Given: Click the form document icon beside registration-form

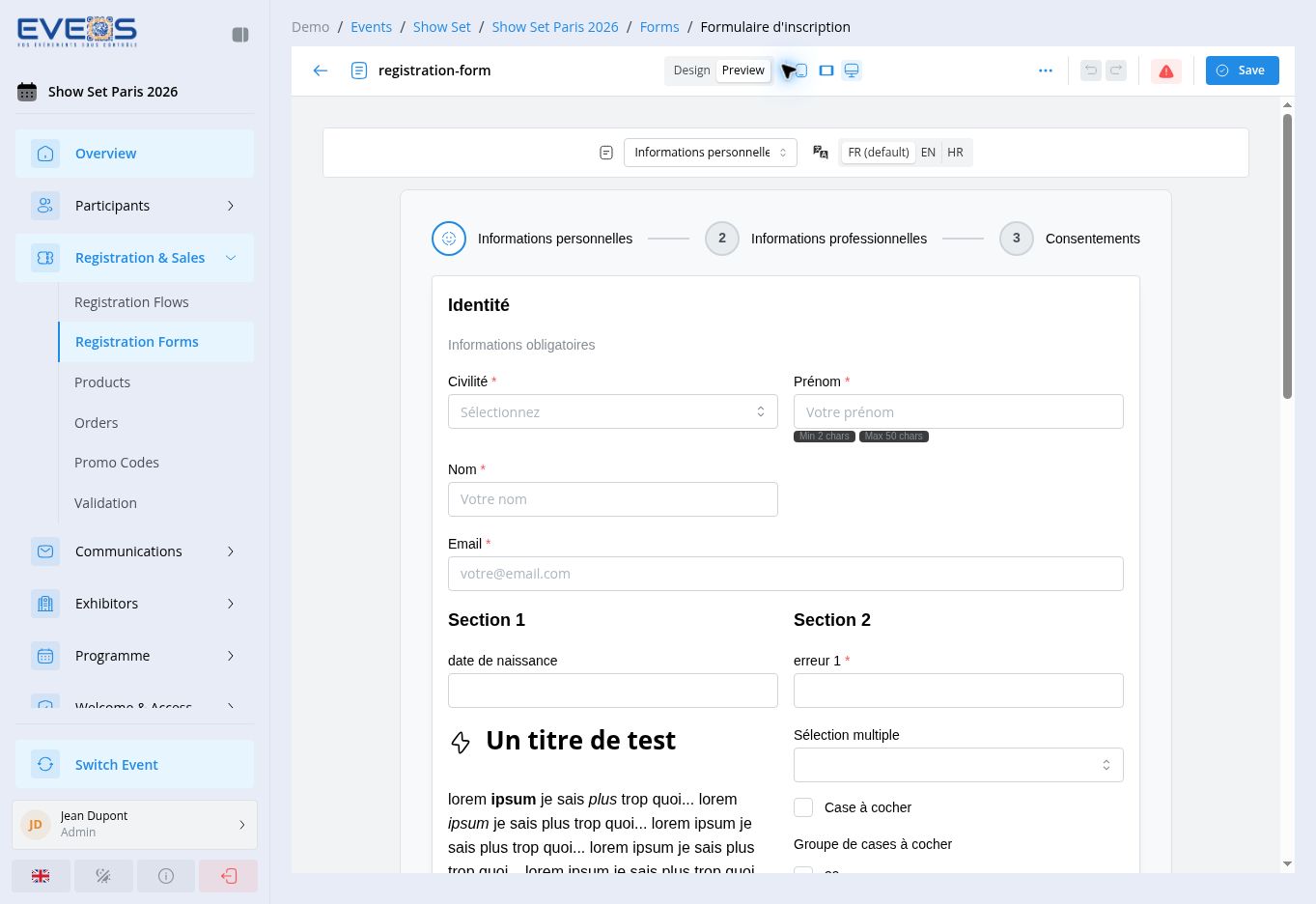Looking at the screenshot, I should 359,71.
